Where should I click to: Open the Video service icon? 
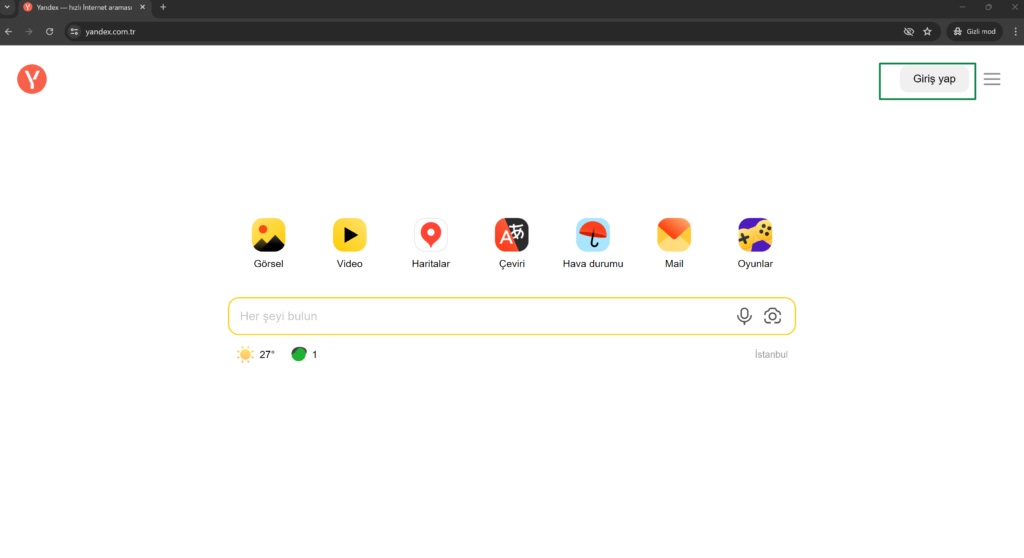349,235
